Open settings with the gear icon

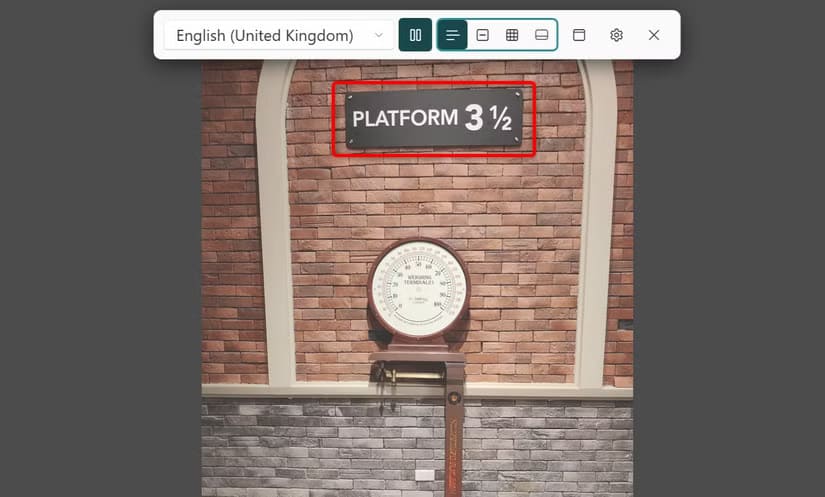(616, 35)
